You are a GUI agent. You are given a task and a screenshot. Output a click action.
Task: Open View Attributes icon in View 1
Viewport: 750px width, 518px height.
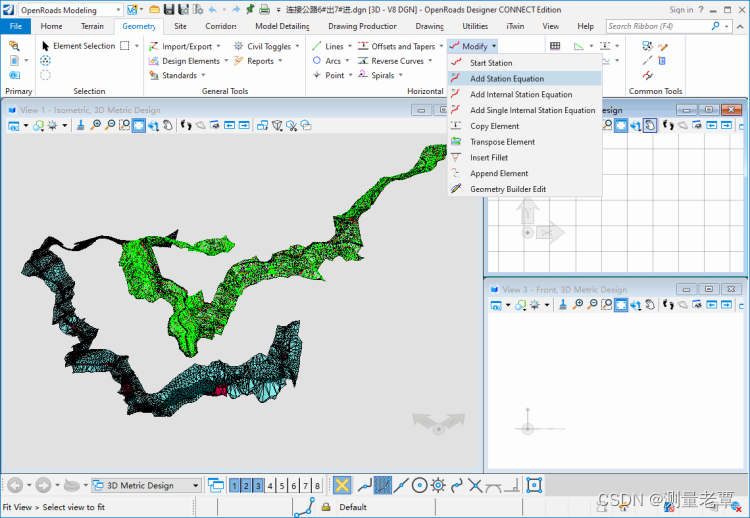coord(14,126)
